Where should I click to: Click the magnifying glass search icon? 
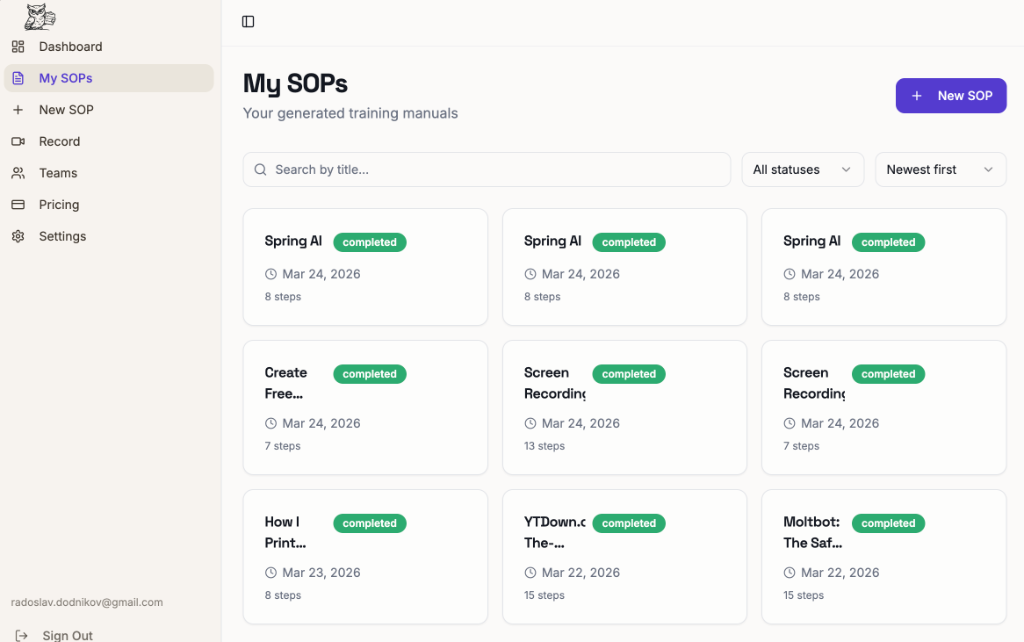pos(261,170)
